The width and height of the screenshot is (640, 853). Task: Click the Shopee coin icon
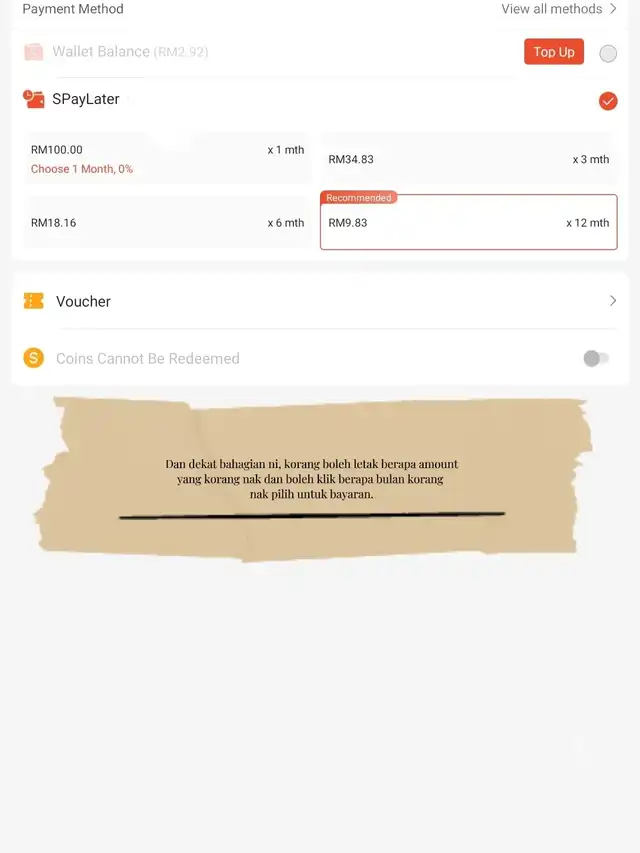point(34,358)
